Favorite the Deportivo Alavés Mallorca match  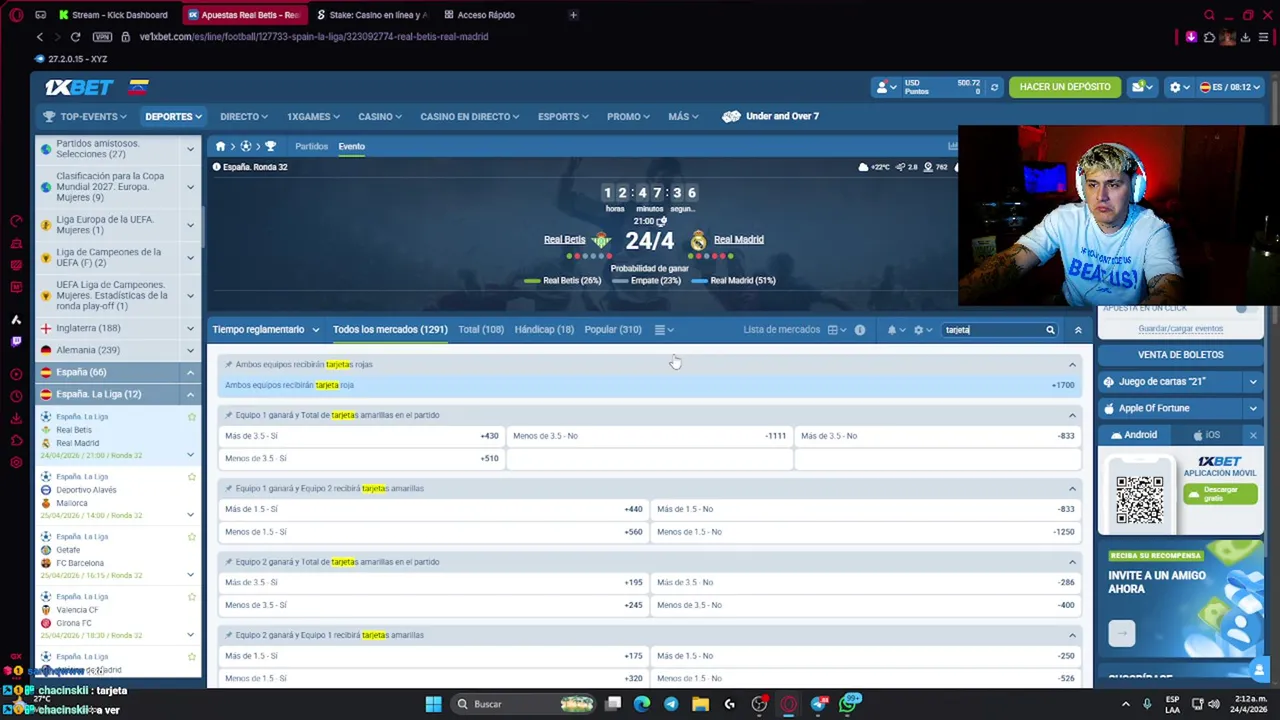[x=192, y=477]
